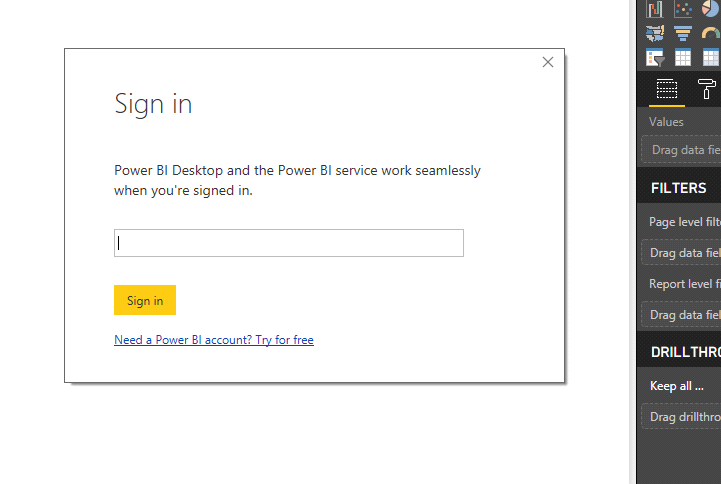721x484 pixels.
Task: Open the Try for free account link
Action: coord(214,340)
